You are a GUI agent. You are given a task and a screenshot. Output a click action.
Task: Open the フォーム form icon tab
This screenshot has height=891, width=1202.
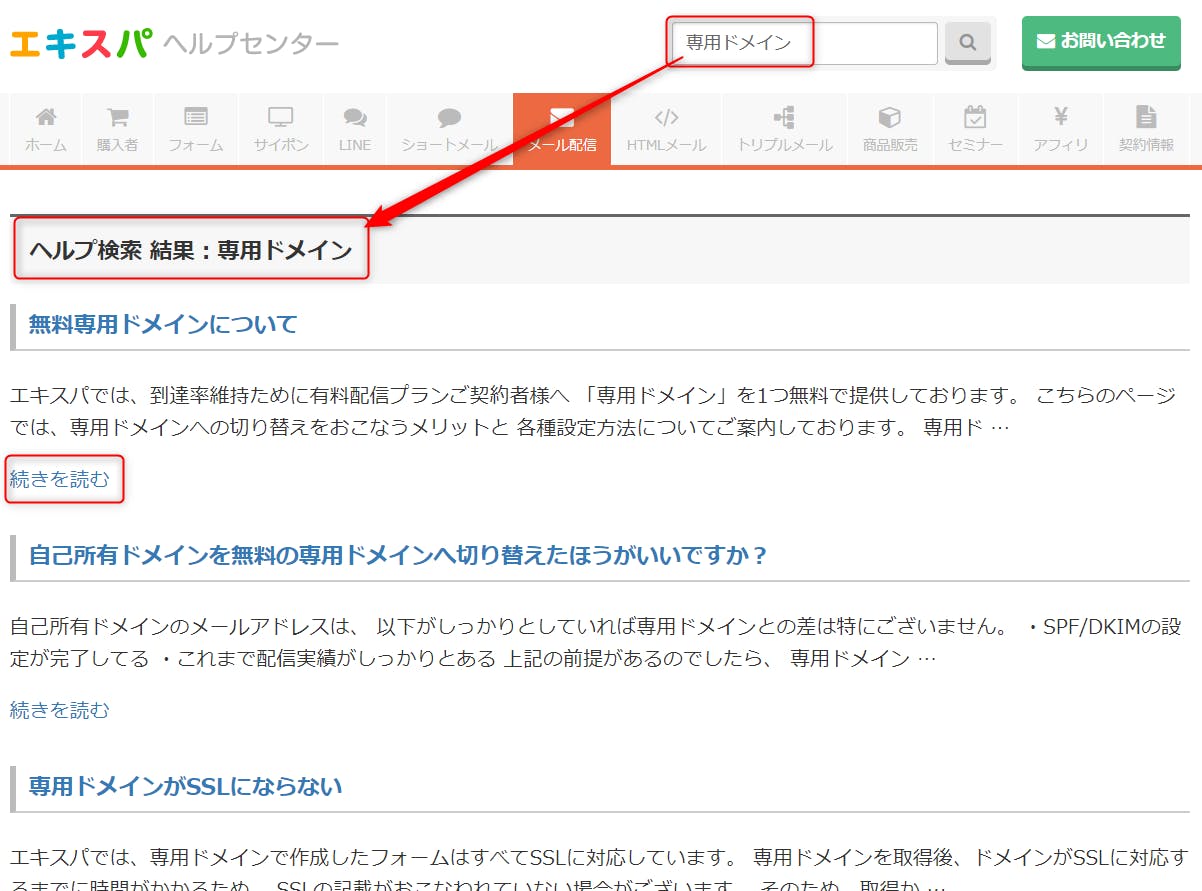pos(195,129)
